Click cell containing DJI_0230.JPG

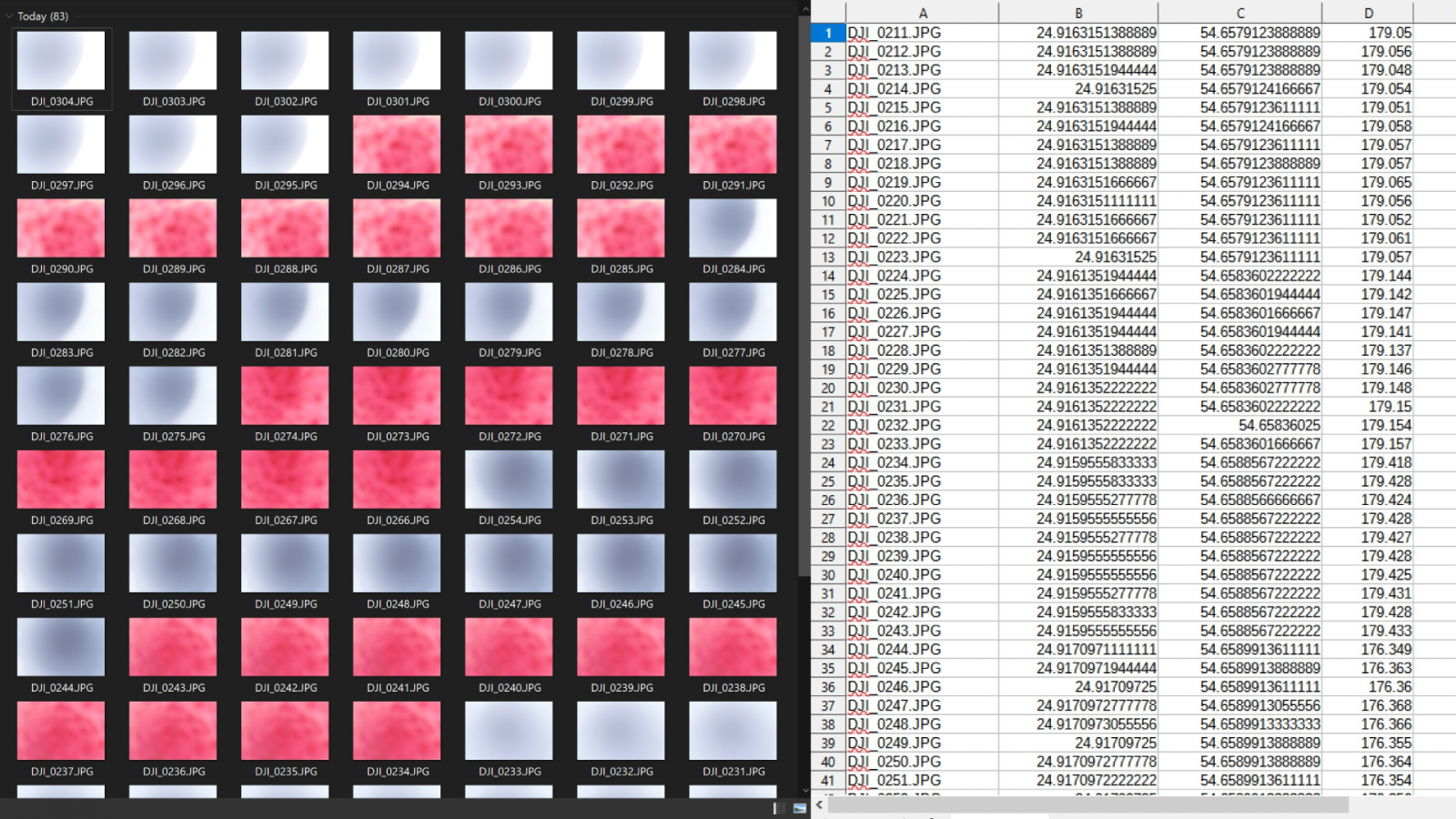coord(922,389)
